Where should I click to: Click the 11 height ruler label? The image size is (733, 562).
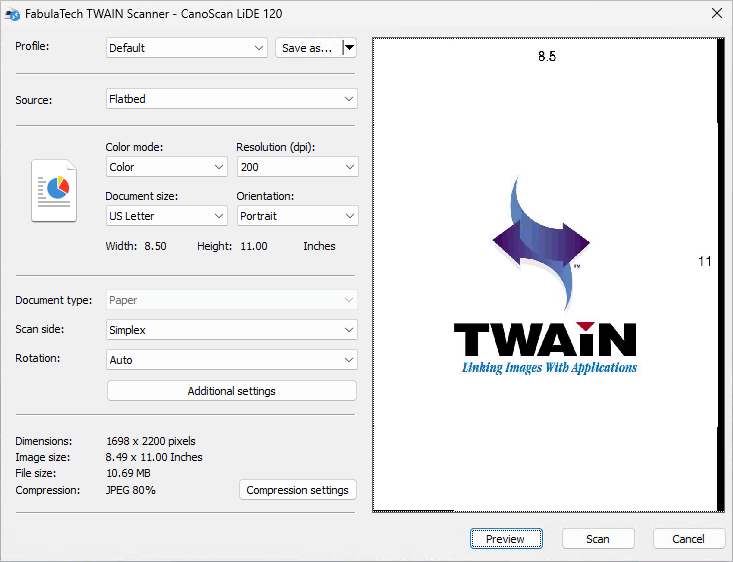click(704, 261)
